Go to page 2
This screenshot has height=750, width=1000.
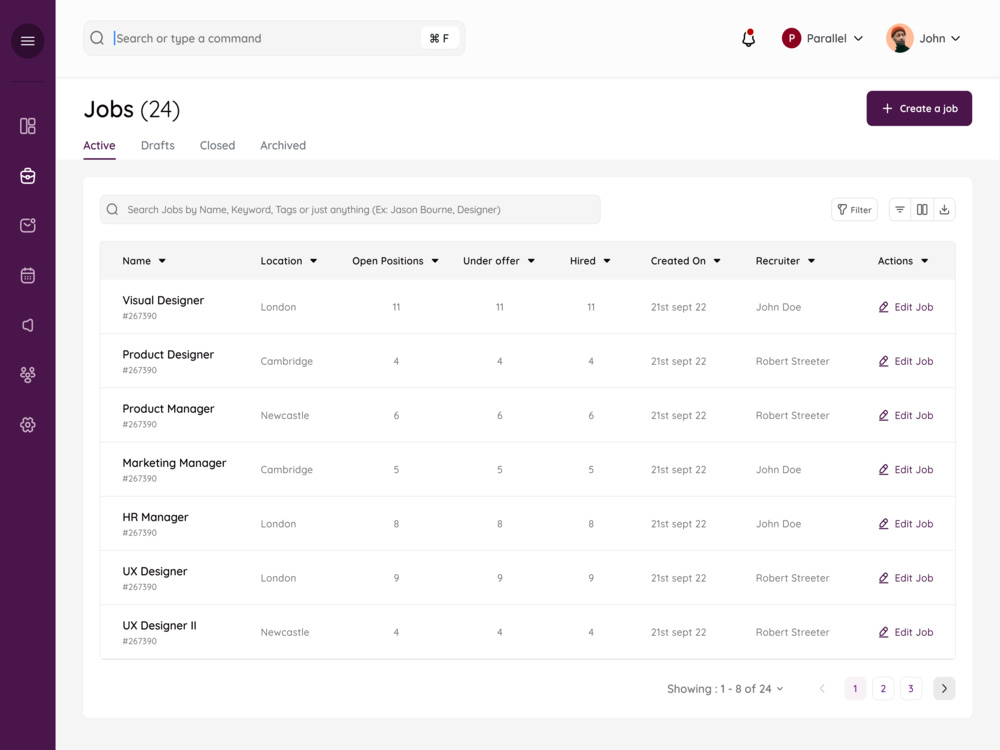883,688
